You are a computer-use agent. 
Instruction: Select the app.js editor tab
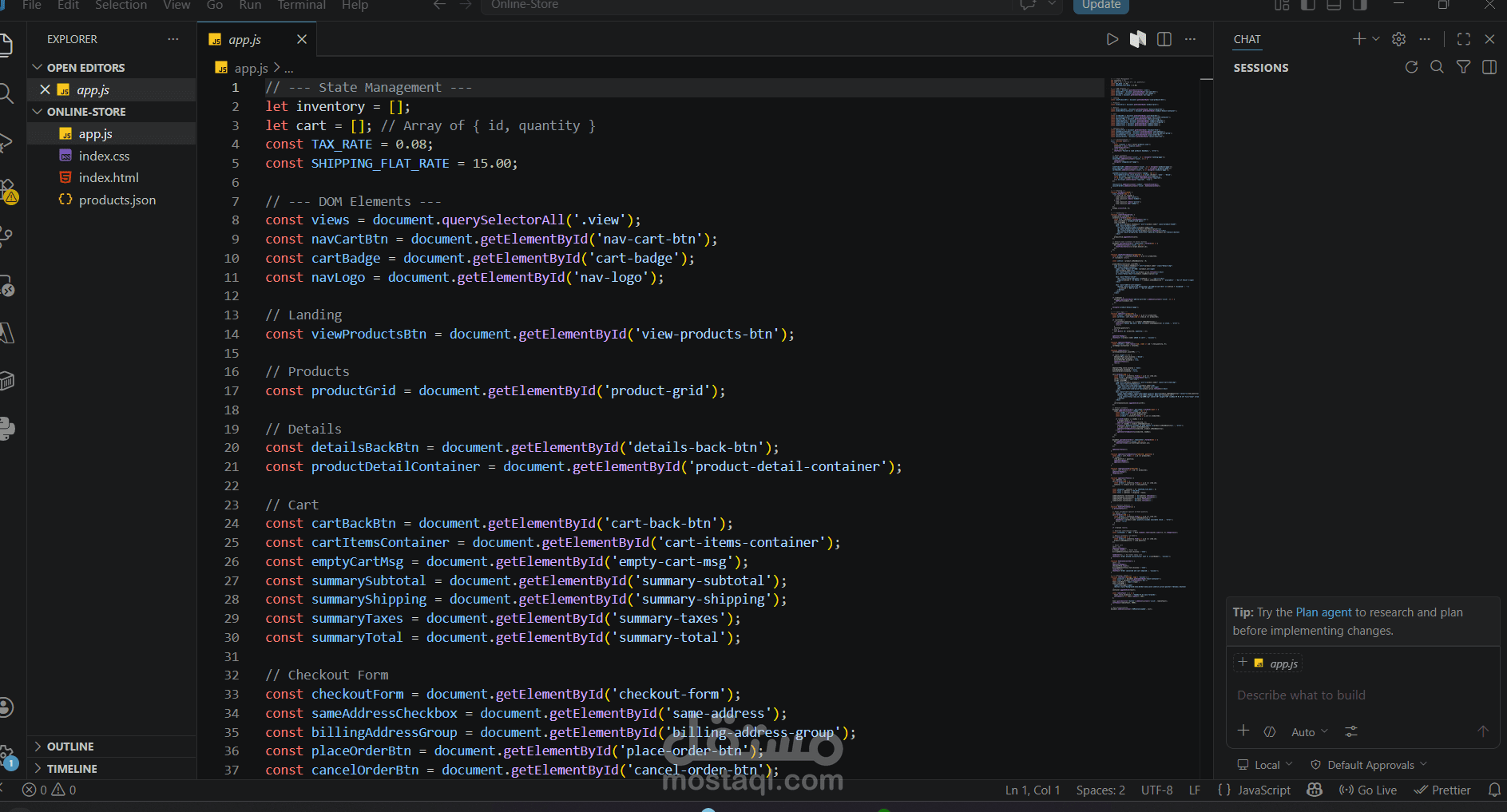256,39
